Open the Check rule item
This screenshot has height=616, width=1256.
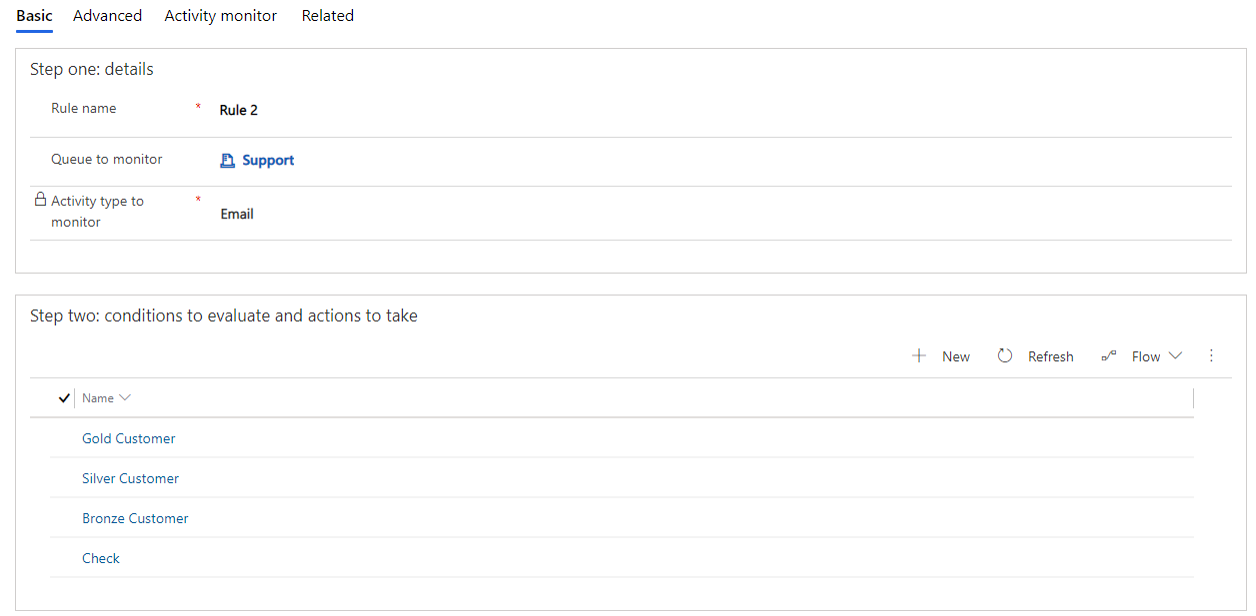[x=100, y=558]
